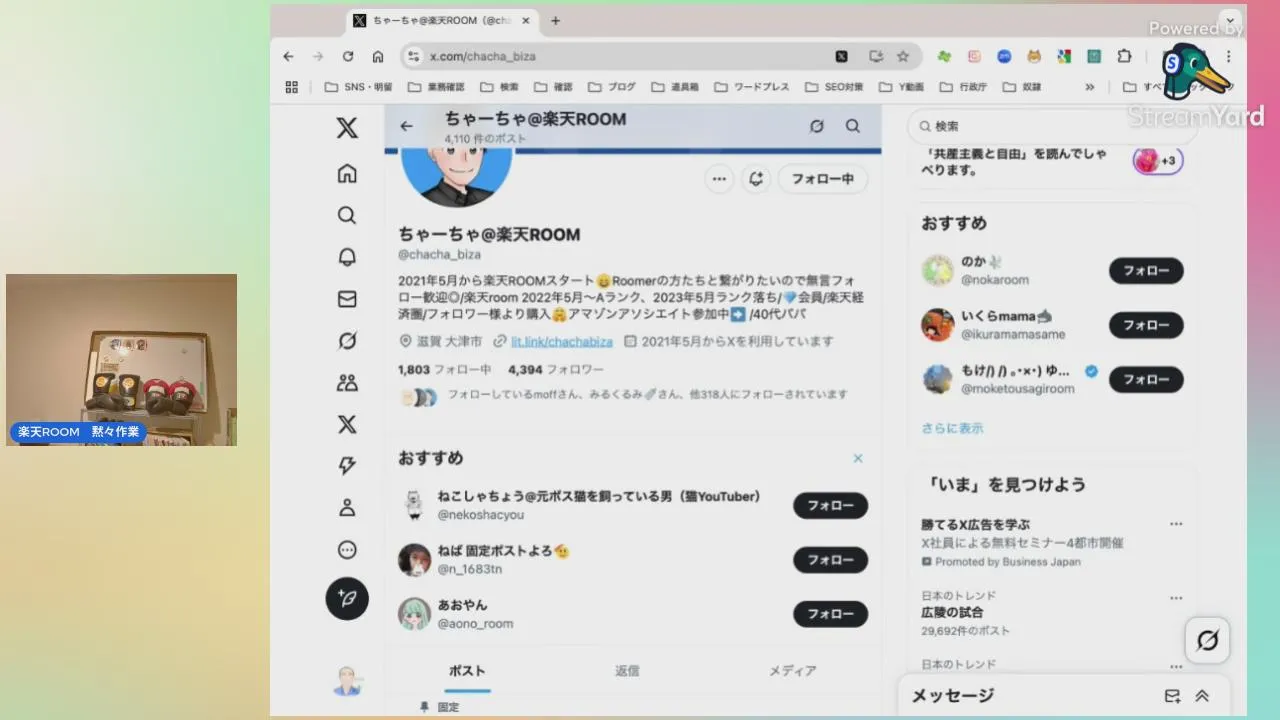Open profile more options ellipsis button
Screen dimensions: 1280x720
click(718, 179)
